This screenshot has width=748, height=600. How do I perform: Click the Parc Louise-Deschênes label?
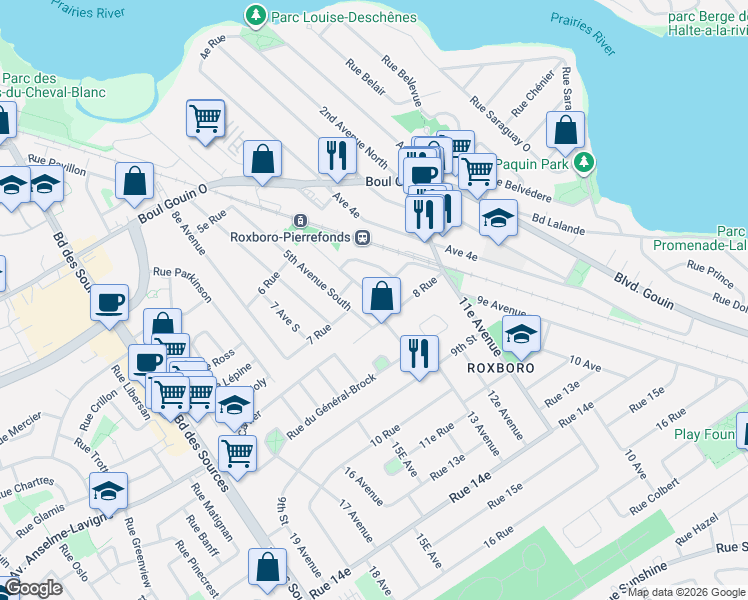pyautogui.click(x=344, y=17)
